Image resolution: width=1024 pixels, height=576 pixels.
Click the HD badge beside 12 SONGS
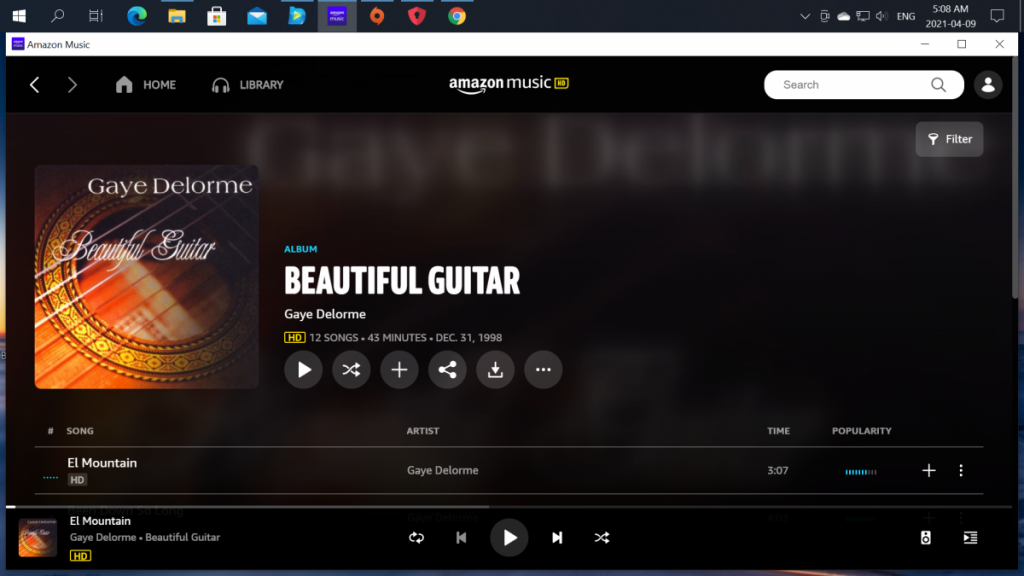[295, 338]
